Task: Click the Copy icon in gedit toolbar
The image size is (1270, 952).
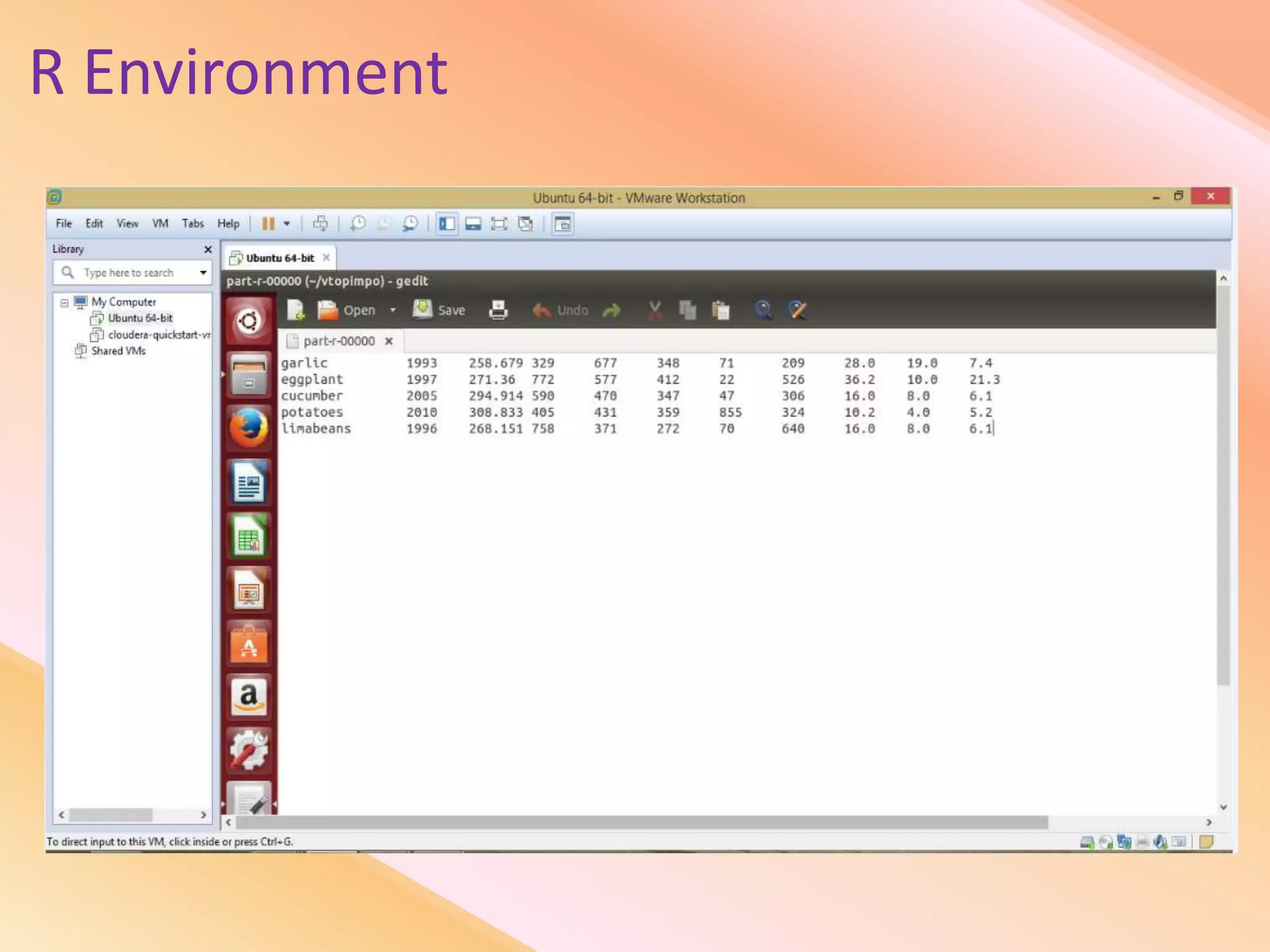Action: 687,310
